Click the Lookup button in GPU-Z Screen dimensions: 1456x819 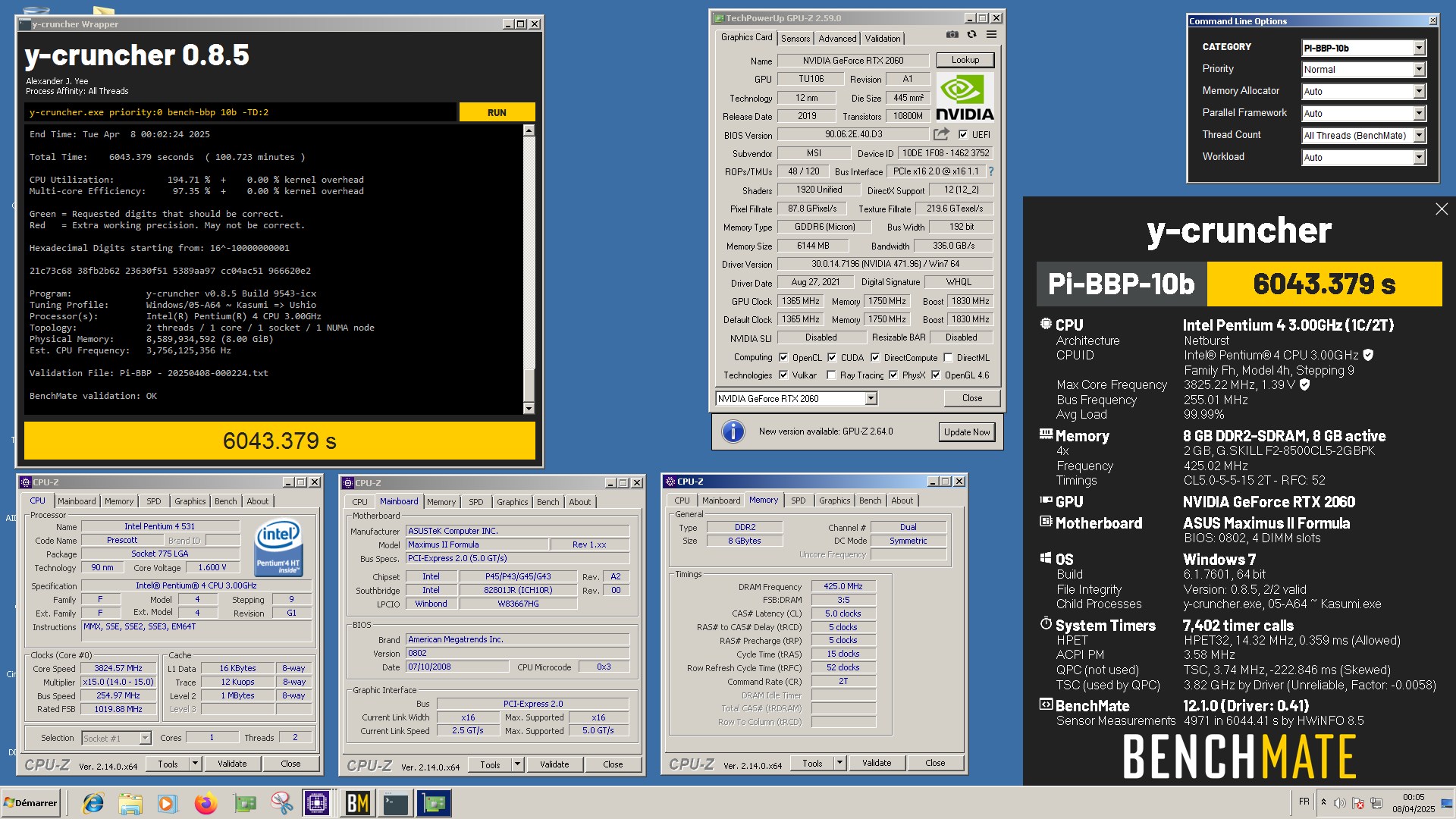pyautogui.click(x=965, y=60)
